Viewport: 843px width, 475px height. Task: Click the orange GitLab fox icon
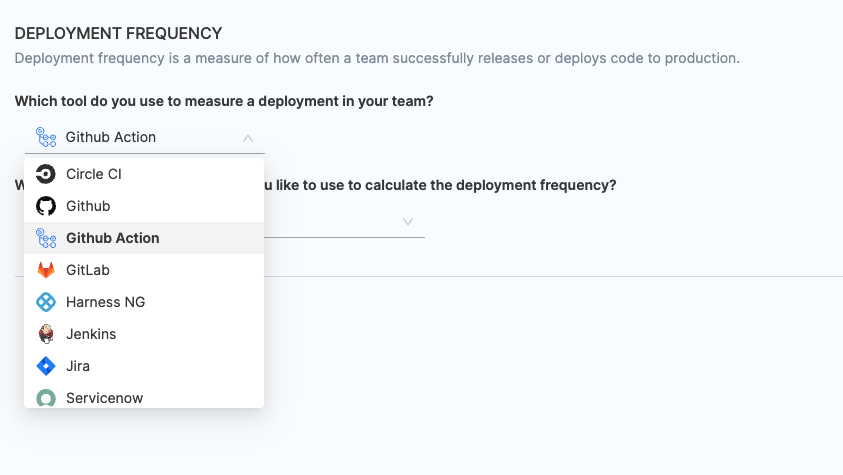(46, 270)
